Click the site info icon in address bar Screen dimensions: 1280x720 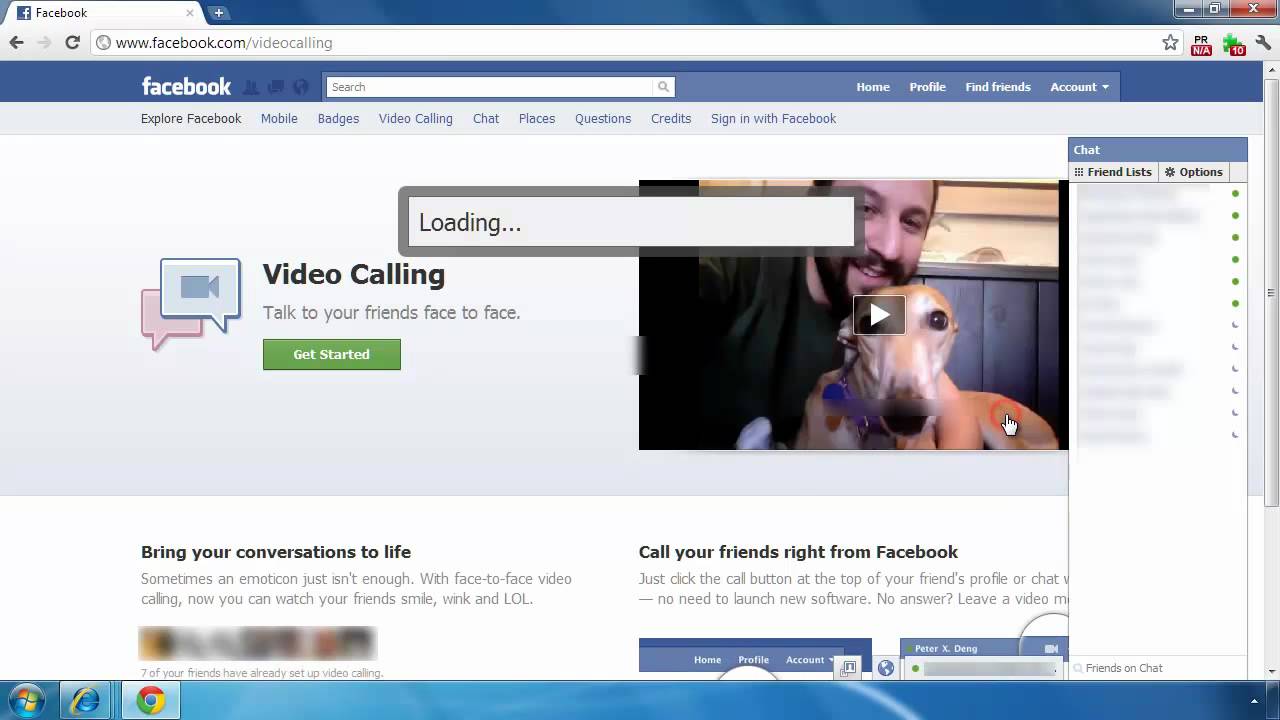click(103, 43)
